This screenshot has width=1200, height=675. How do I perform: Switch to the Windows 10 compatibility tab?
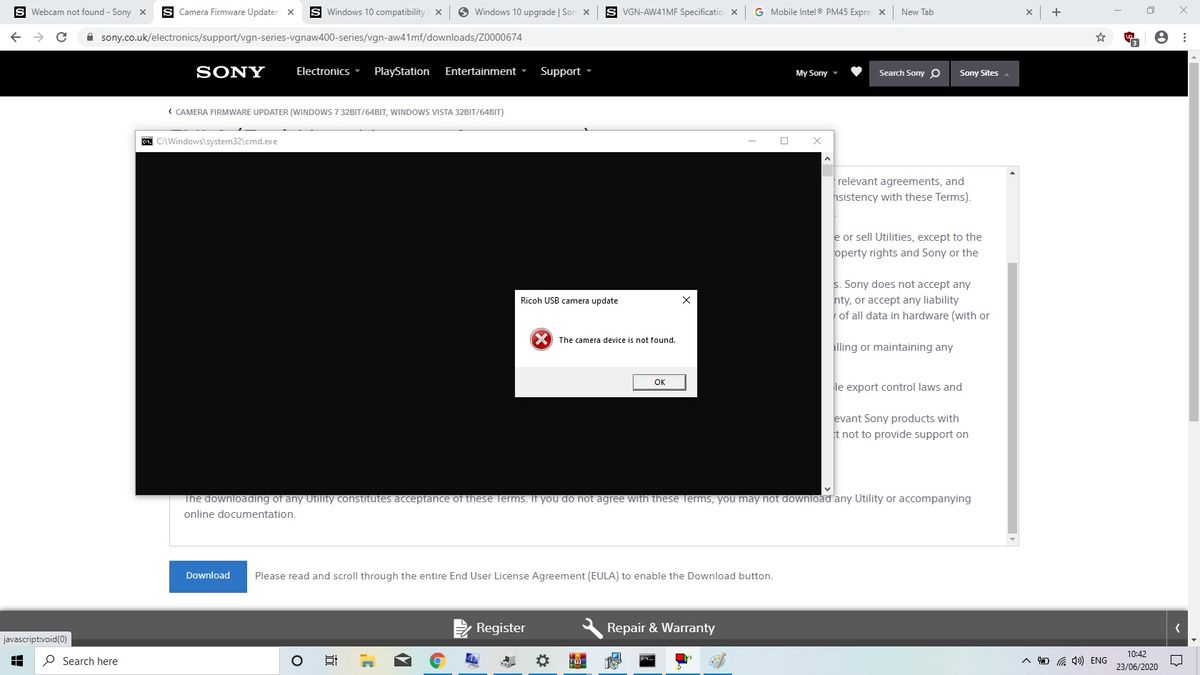point(376,12)
